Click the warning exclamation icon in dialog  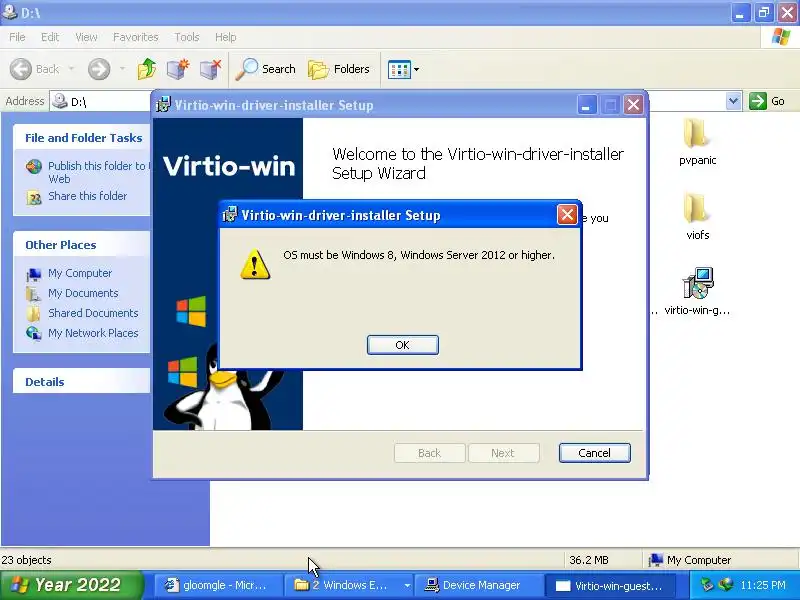pyautogui.click(x=255, y=264)
